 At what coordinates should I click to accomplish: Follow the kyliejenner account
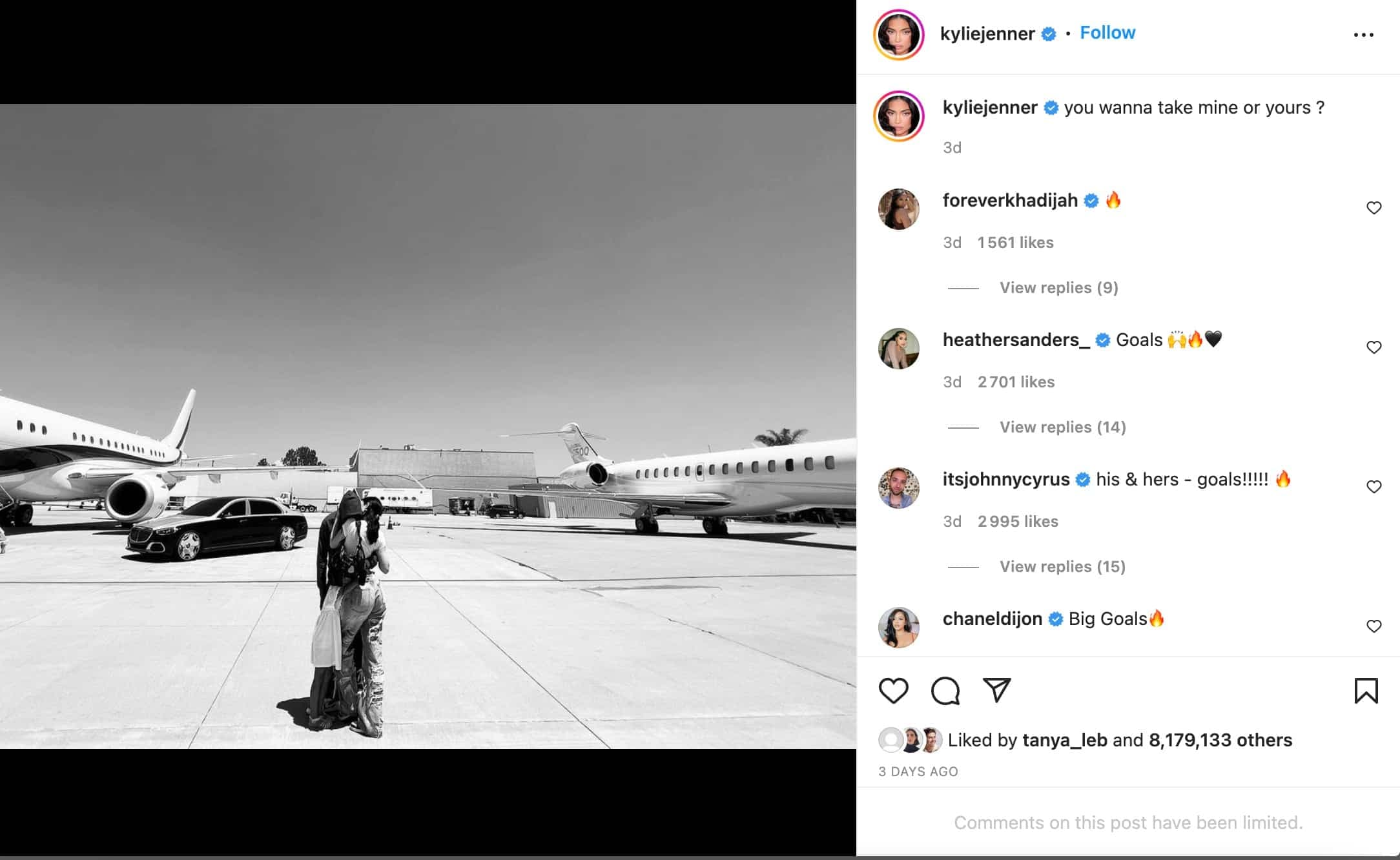tap(1107, 33)
